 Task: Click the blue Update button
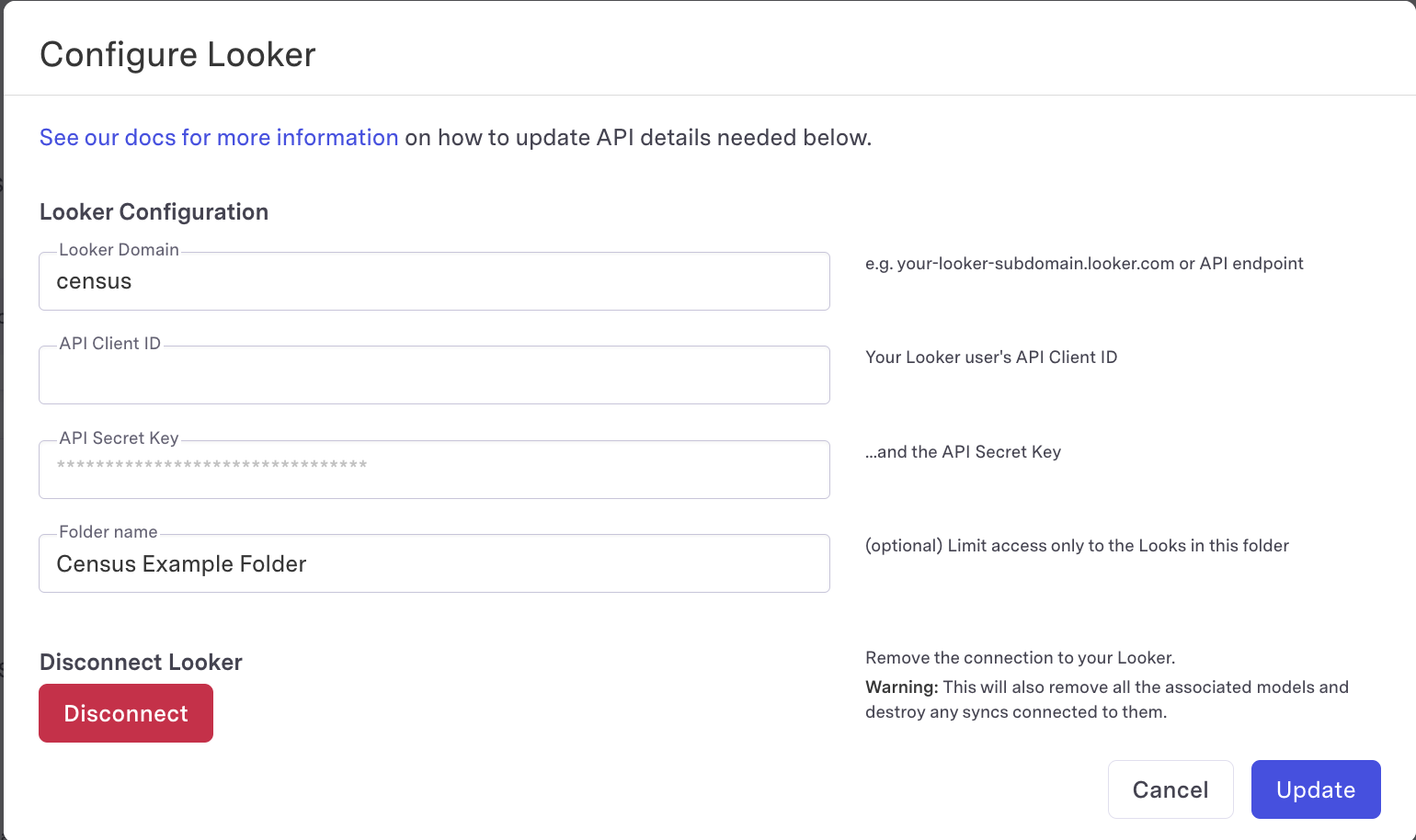[1315, 789]
